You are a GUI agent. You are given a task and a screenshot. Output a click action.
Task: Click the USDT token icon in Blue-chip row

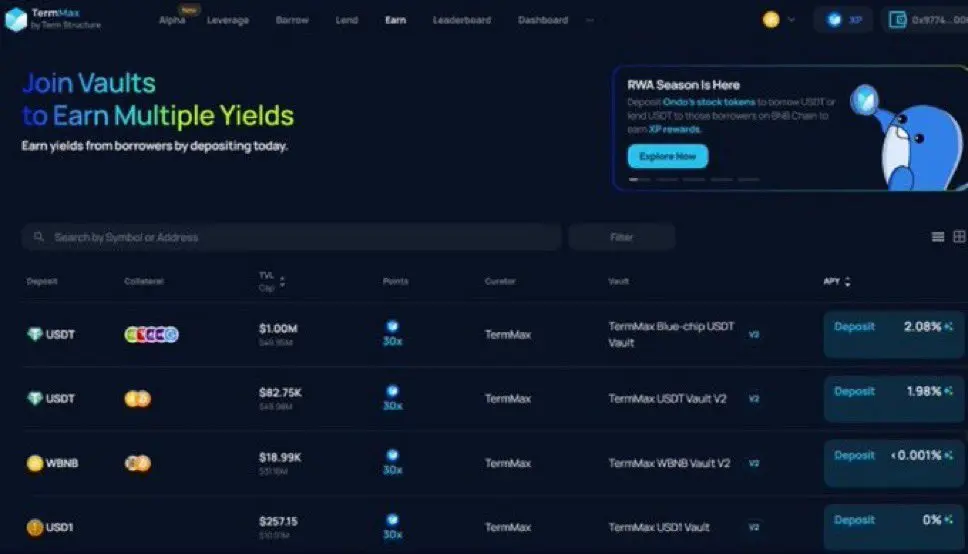[x=35, y=334]
